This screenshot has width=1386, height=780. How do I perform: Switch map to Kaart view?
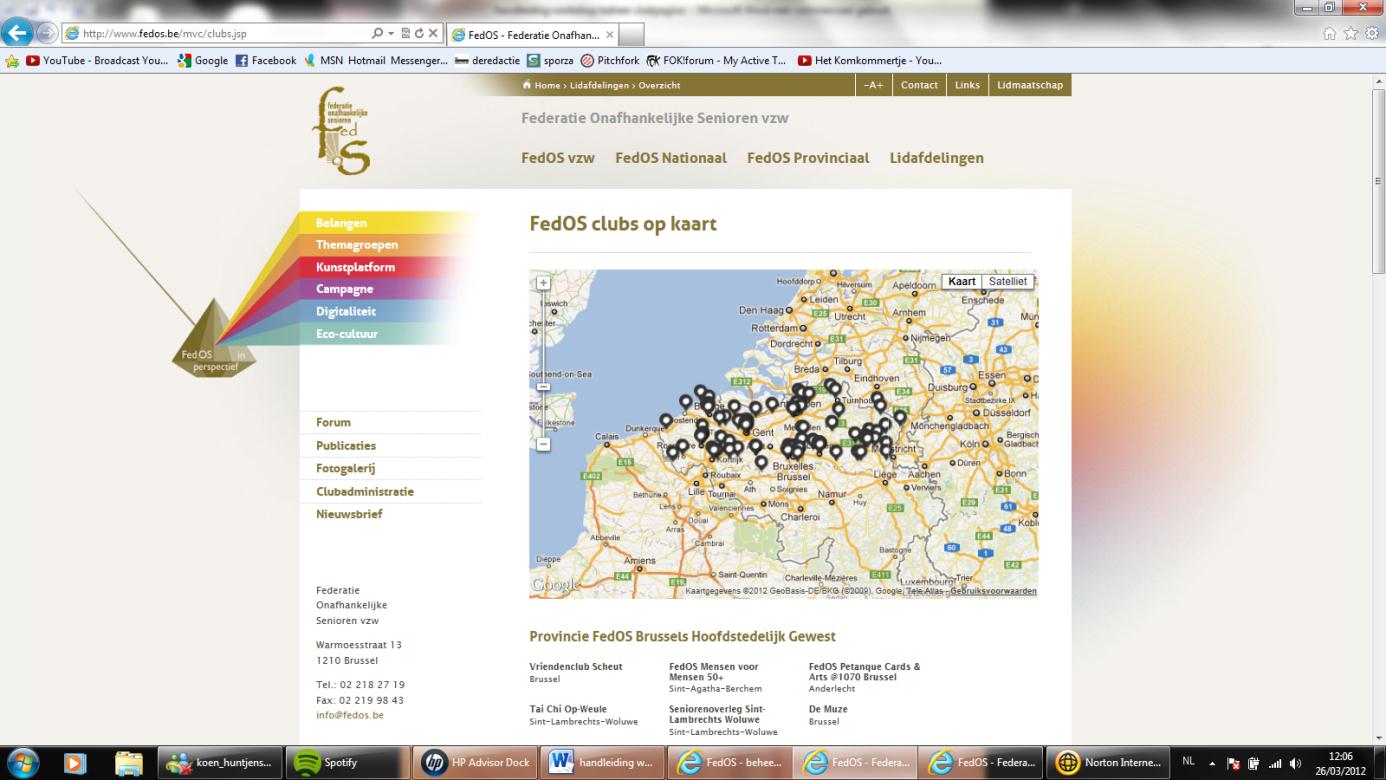tap(962, 281)
